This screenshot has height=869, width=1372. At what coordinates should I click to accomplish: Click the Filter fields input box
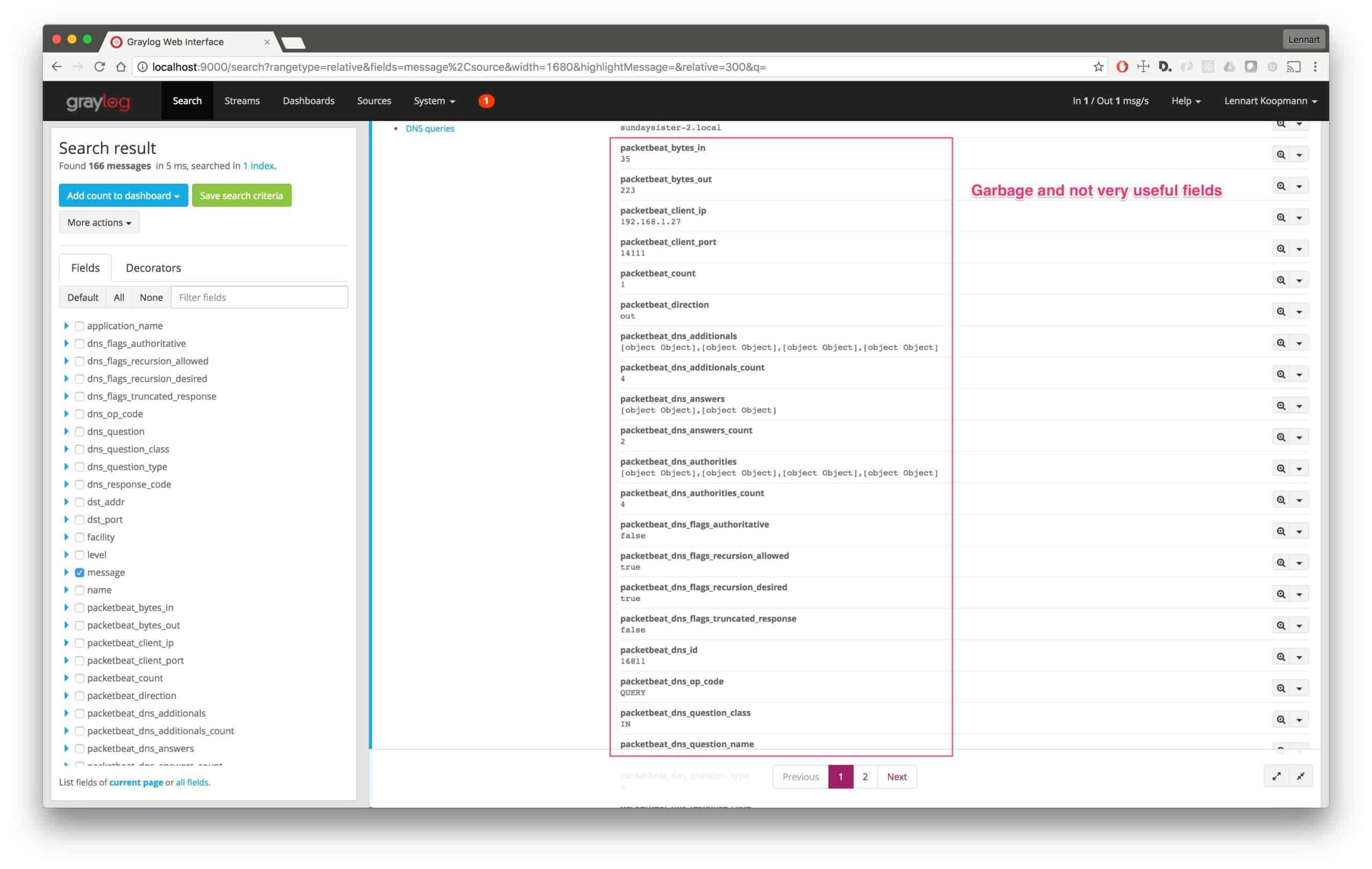259,298
